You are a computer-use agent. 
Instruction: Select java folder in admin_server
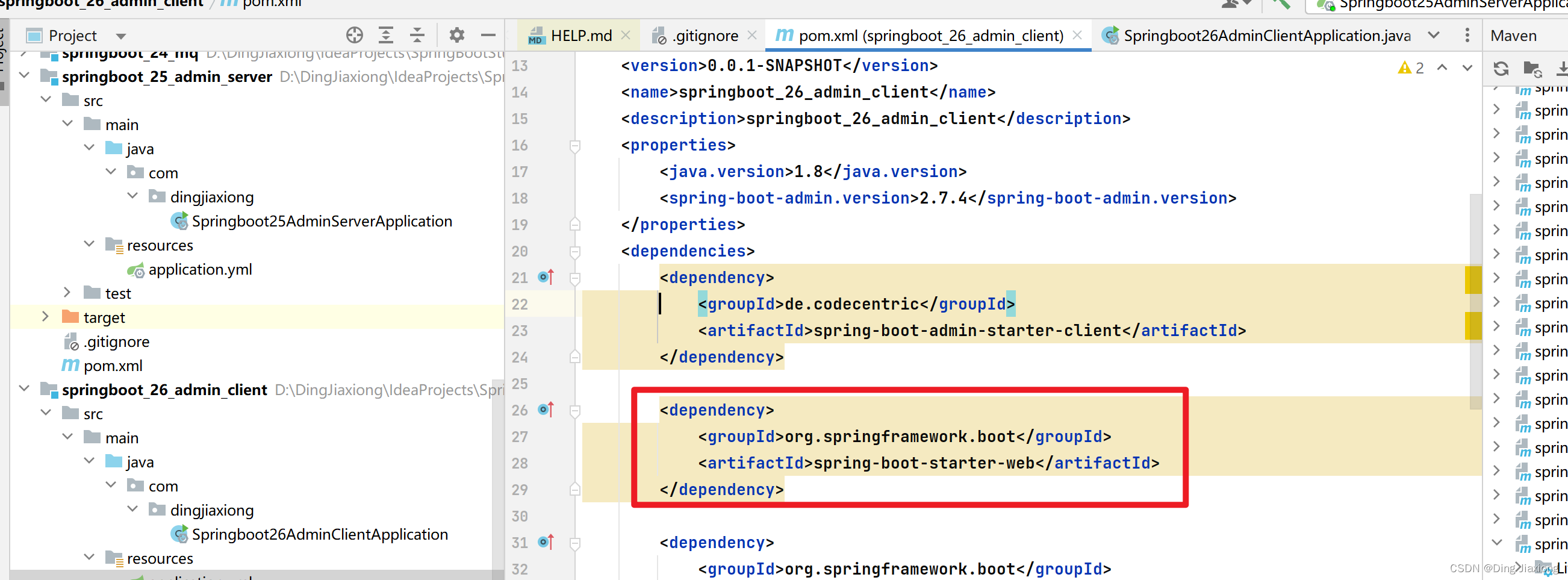point(129,149)
